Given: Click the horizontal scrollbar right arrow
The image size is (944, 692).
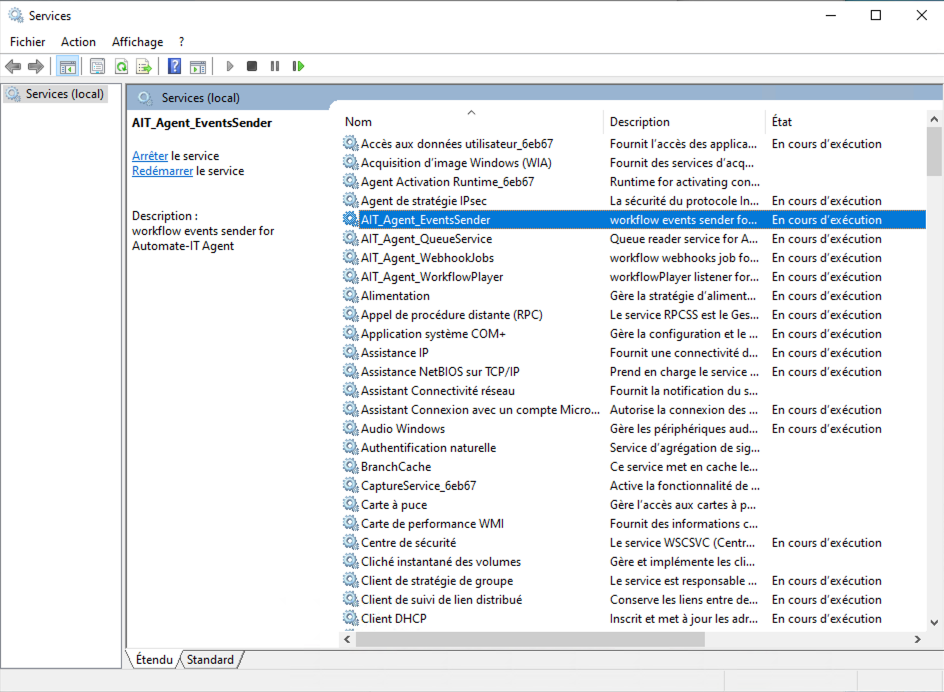Looking at the screenshot, I should click(x=918, y=639).
